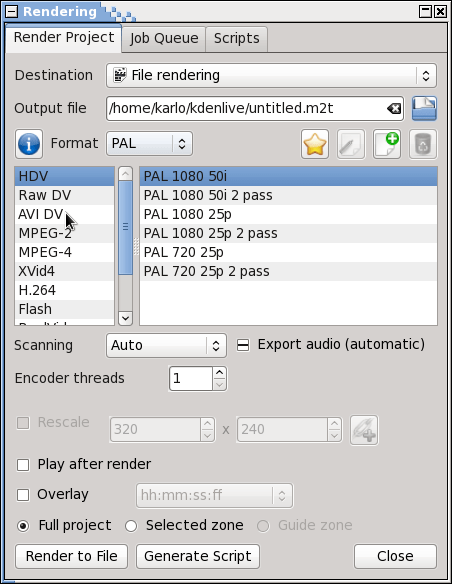Image resolution: width=452 pixels, height=584 pixels.
Task: Click the browse output file folder icon
Action: (x=424, y=108)
